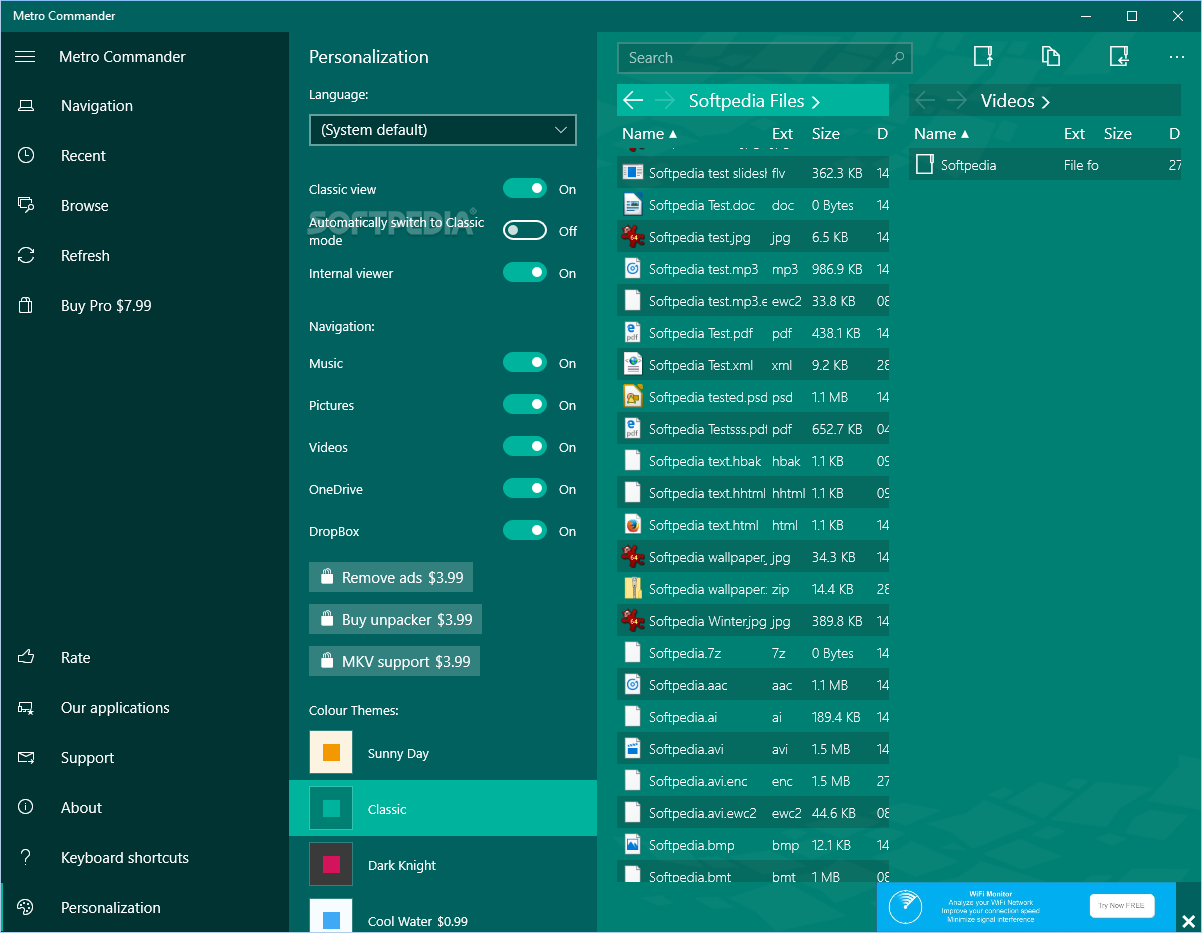Sort by Name in Softpedia Files pane
This screenshot has width=1202, height=933.
point(649,134)
